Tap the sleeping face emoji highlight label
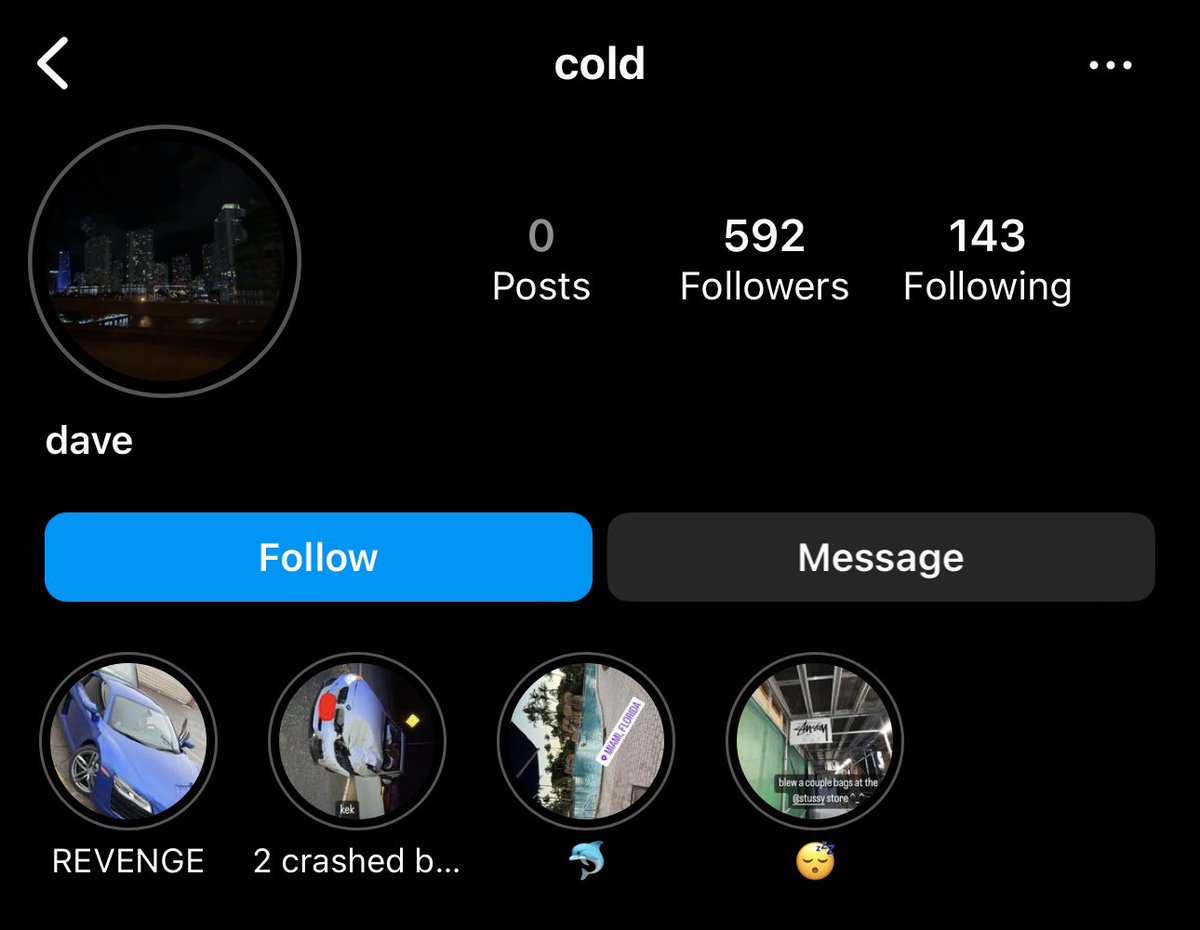Viewport: 1200px width, 930px height. point(815,861)
